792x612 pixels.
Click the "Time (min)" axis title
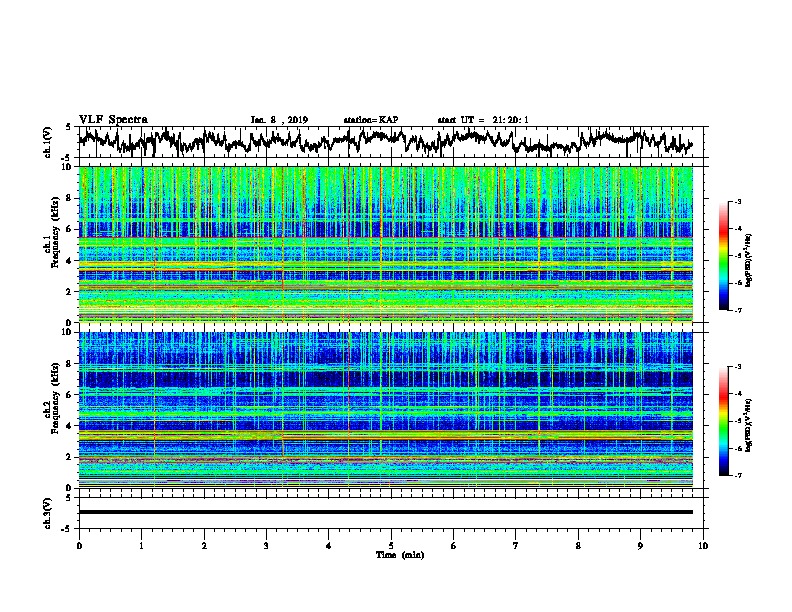(400, 555)
